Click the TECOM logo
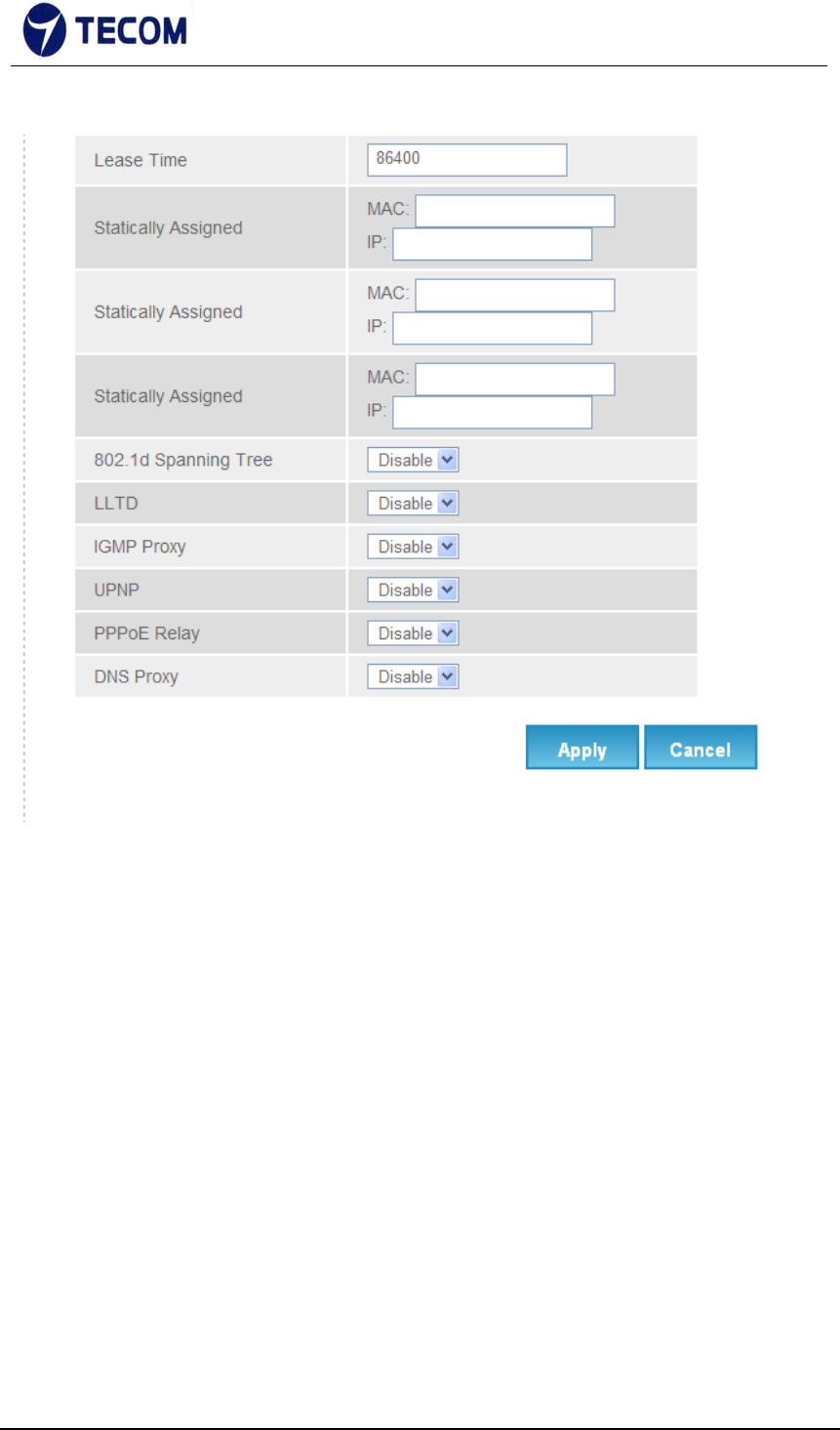The image size is (840, 1430). (x=105, y=30)
